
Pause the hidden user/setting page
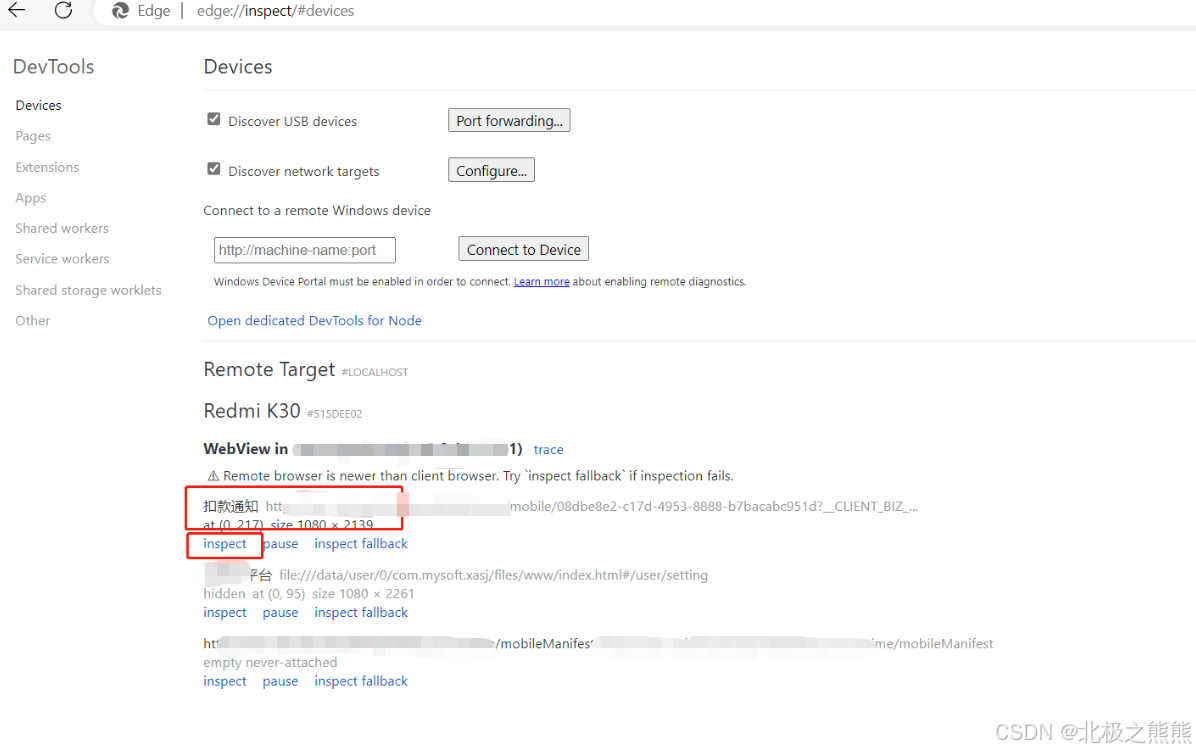pyautogui.click(x=280, y=612)
